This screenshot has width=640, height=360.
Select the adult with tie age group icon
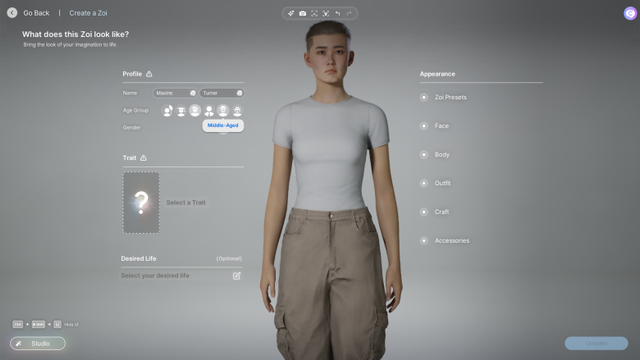click(209, 111)
